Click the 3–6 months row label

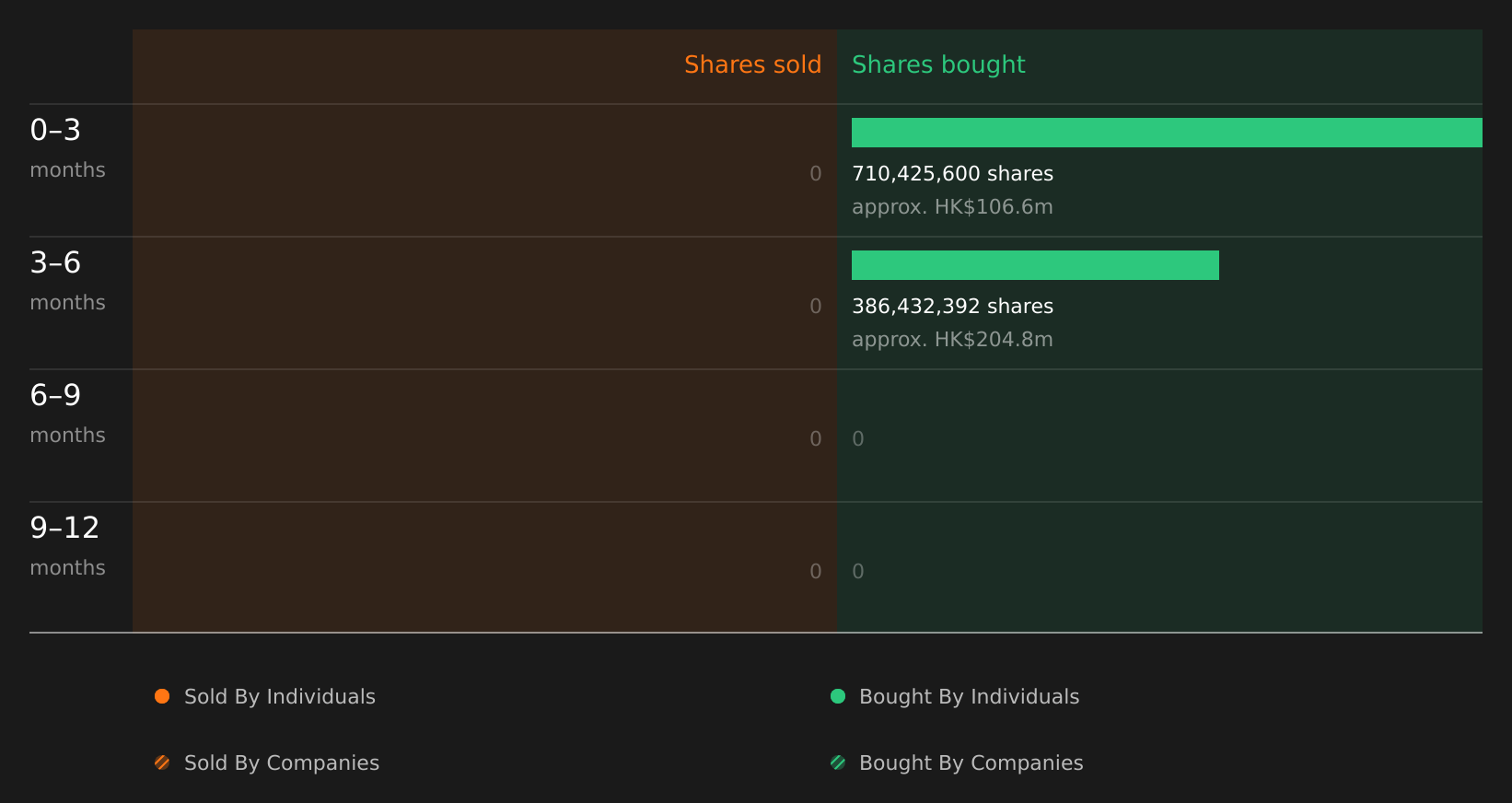(67, 281)
